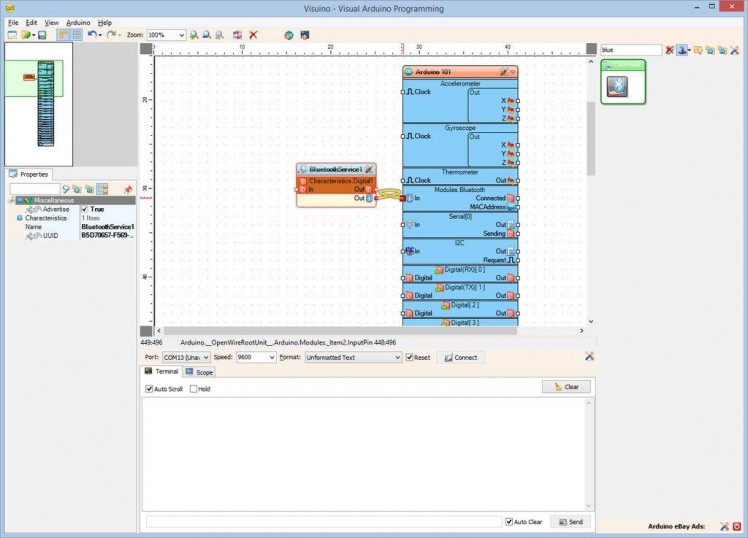
Task: Enable the Hold checkbox
Action: pyautogui.click(x=194, y=389)
